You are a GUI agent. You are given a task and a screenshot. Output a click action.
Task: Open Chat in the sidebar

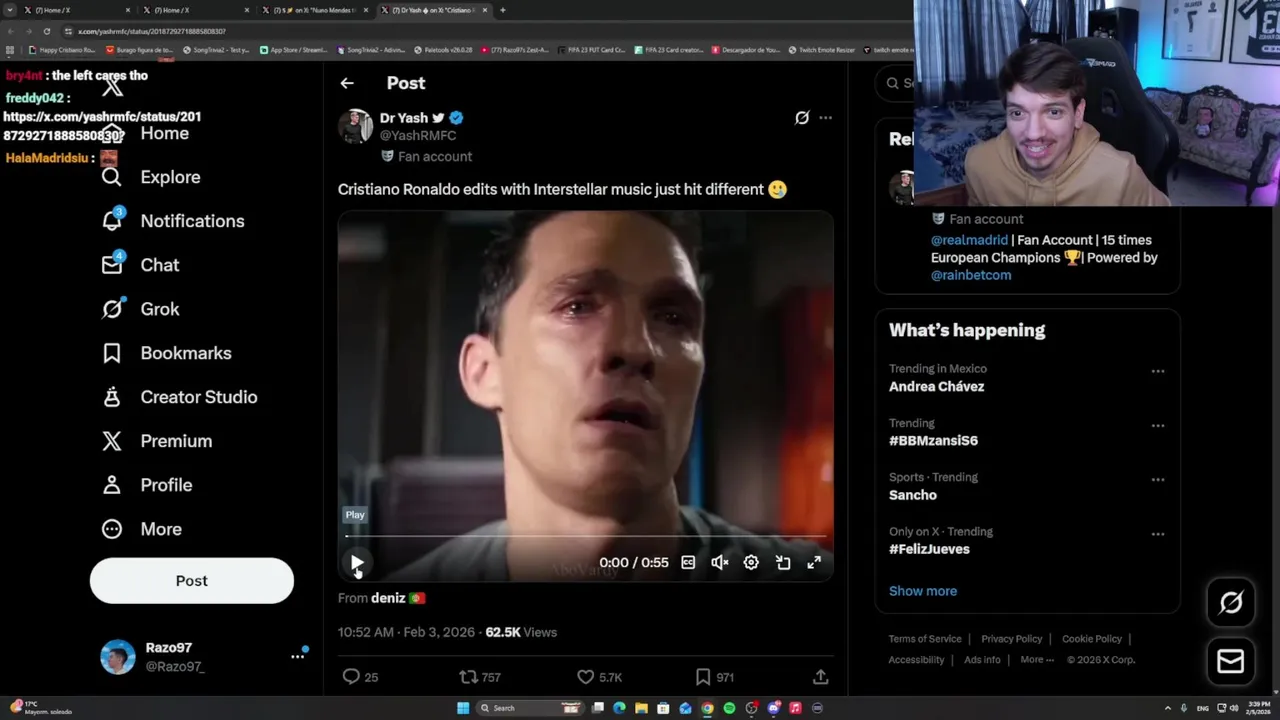(x=140, y=265)
